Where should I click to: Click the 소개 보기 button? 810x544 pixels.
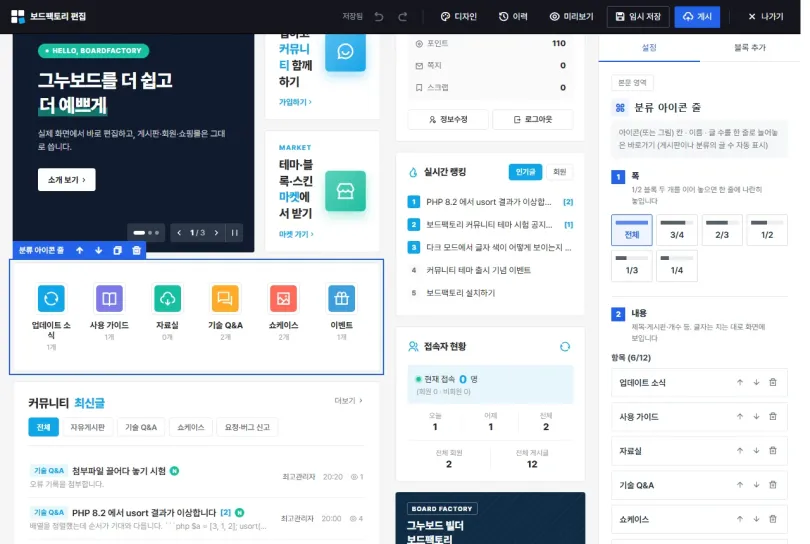[x=67, y=180]
